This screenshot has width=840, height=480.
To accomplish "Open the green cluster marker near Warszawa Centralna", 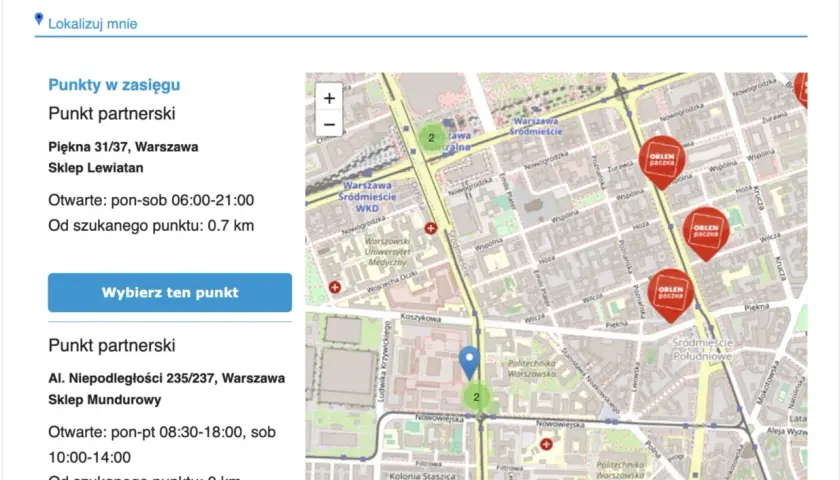I will point(432,138).
